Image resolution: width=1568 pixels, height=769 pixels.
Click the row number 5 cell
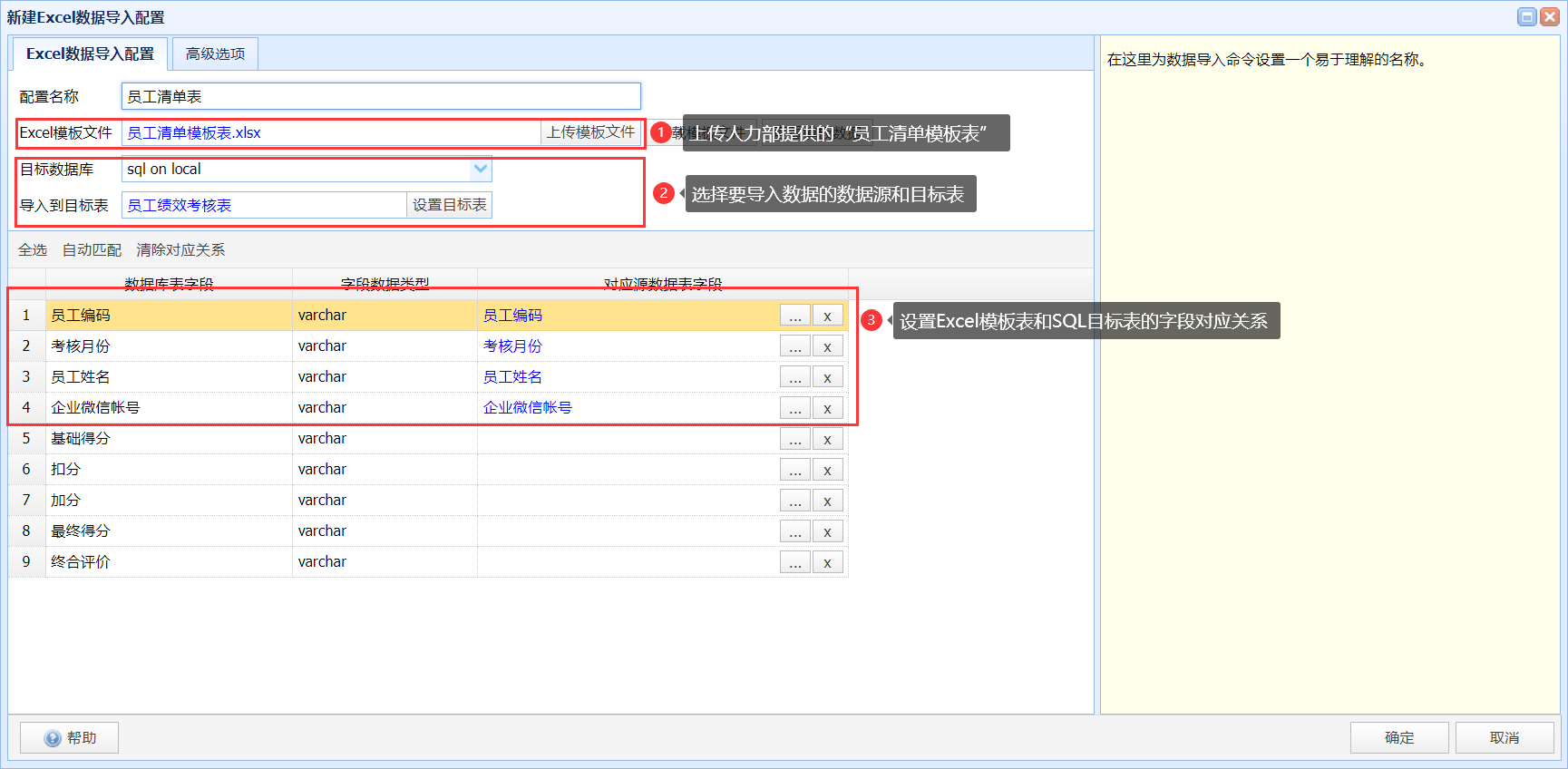pyautogui.click(x=26, y=439)
